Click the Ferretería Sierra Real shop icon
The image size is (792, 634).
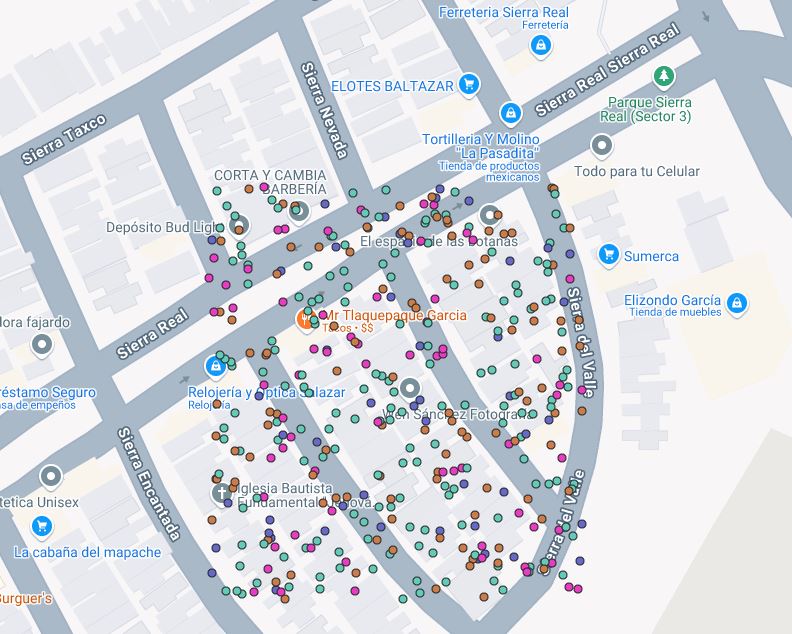[540, 45]
